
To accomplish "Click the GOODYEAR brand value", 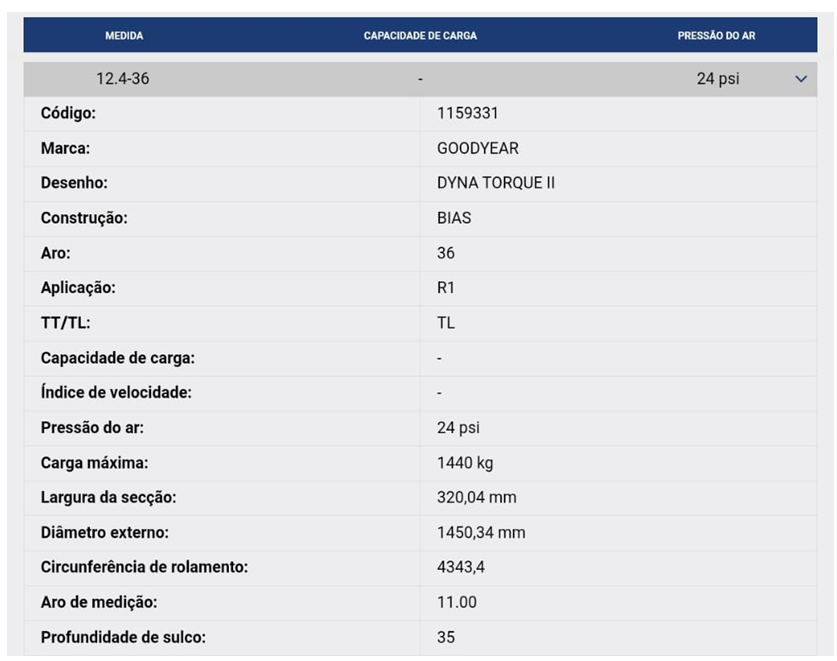I will click(x=478, y=148).
